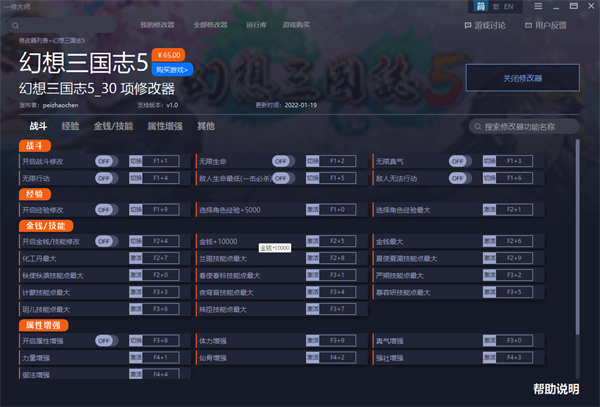Click the magnifier icon in the function search box
This screenshot has width=600, height=407.
(x=478, y=126)
